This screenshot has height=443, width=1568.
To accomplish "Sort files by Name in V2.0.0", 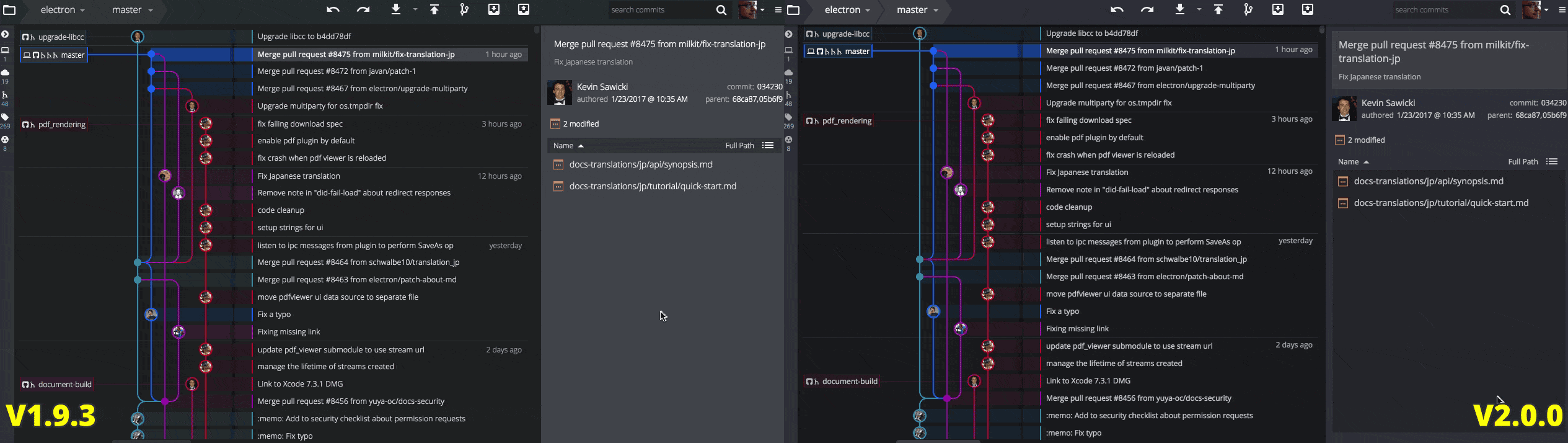I will click(x=1353, y=161).
